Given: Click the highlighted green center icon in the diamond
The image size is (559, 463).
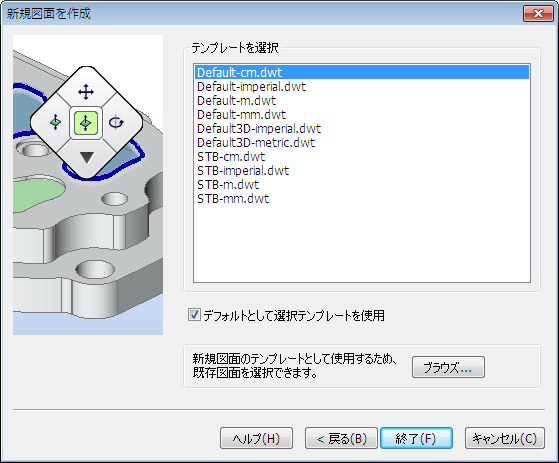Looking at the screenshot, I should tap(86, 123).
